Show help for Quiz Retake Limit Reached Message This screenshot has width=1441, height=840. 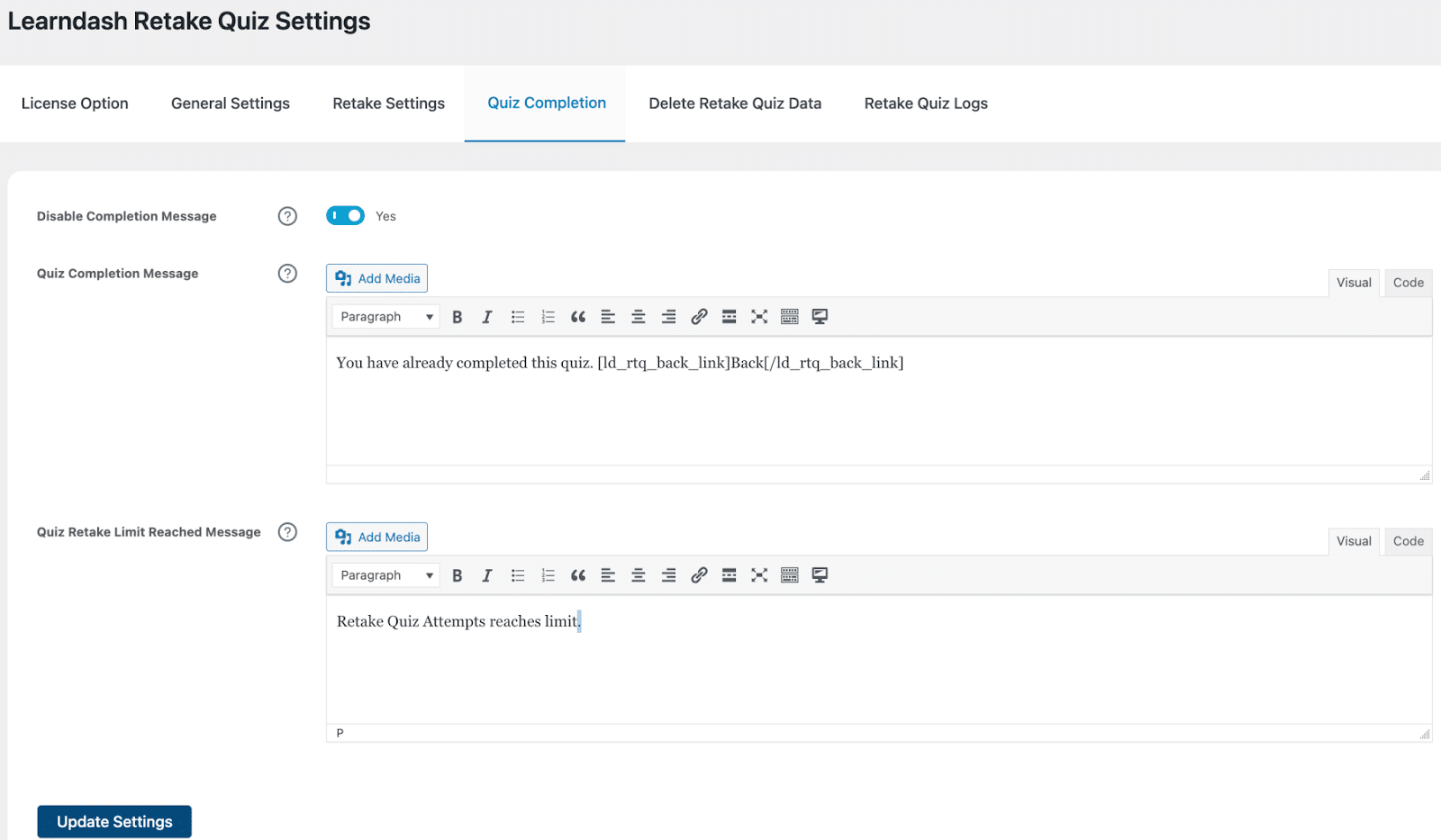point(287,532)
